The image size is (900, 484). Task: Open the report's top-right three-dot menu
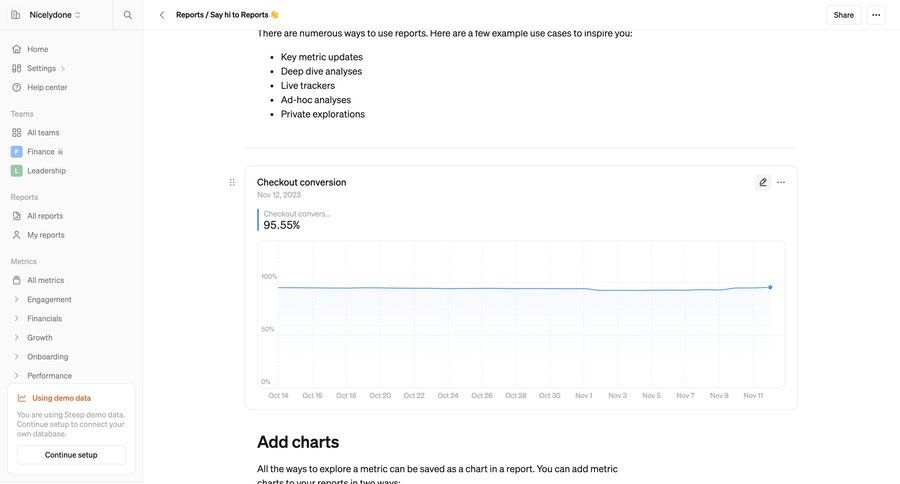(x=876, y=15)
